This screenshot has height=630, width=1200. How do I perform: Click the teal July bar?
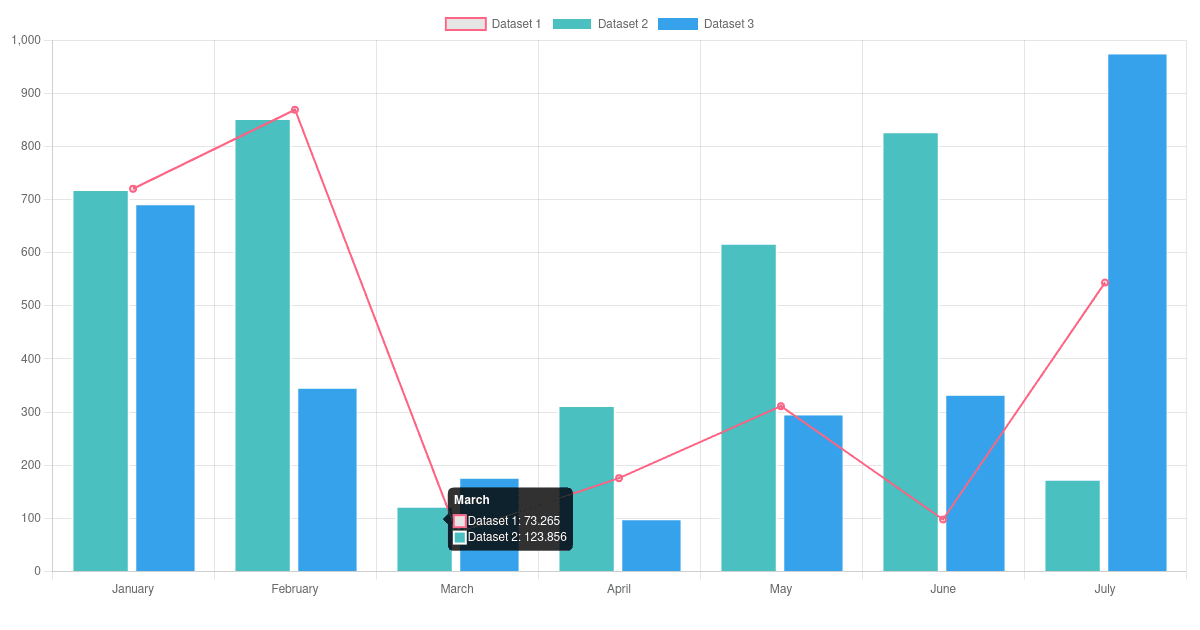pos(1072,526)
